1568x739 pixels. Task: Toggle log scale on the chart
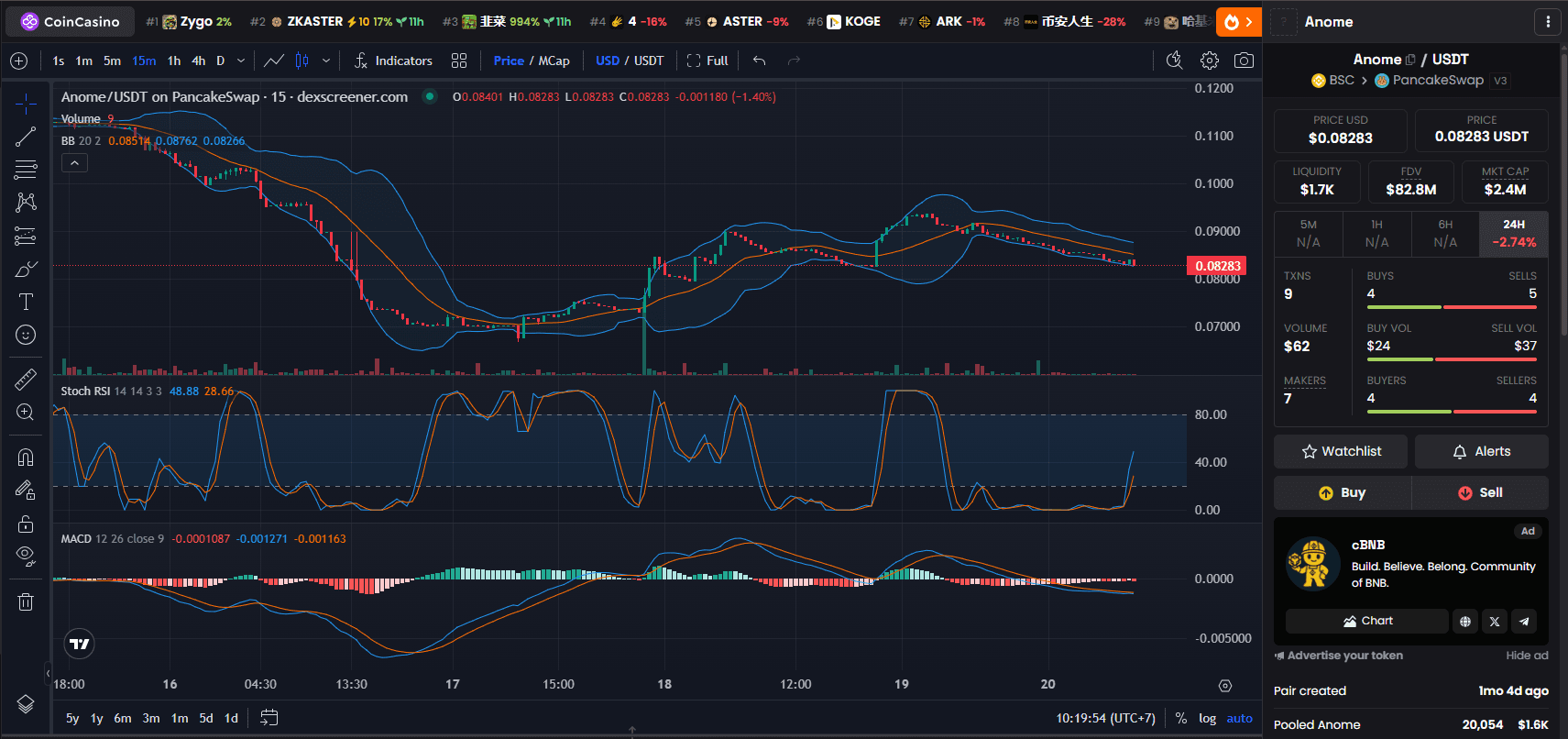[1208, 718]
